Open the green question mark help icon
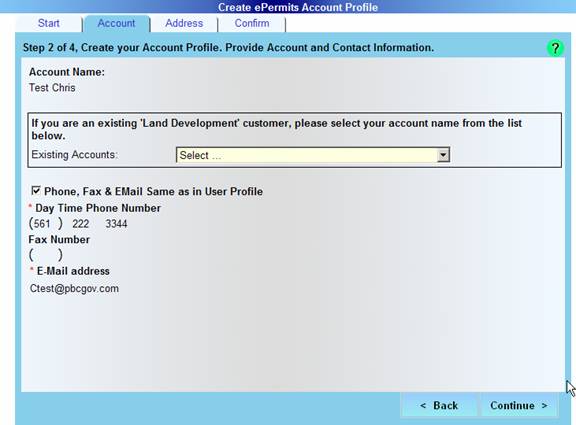The height and width of the screenshot is (425, 576). tap(555, 48)
